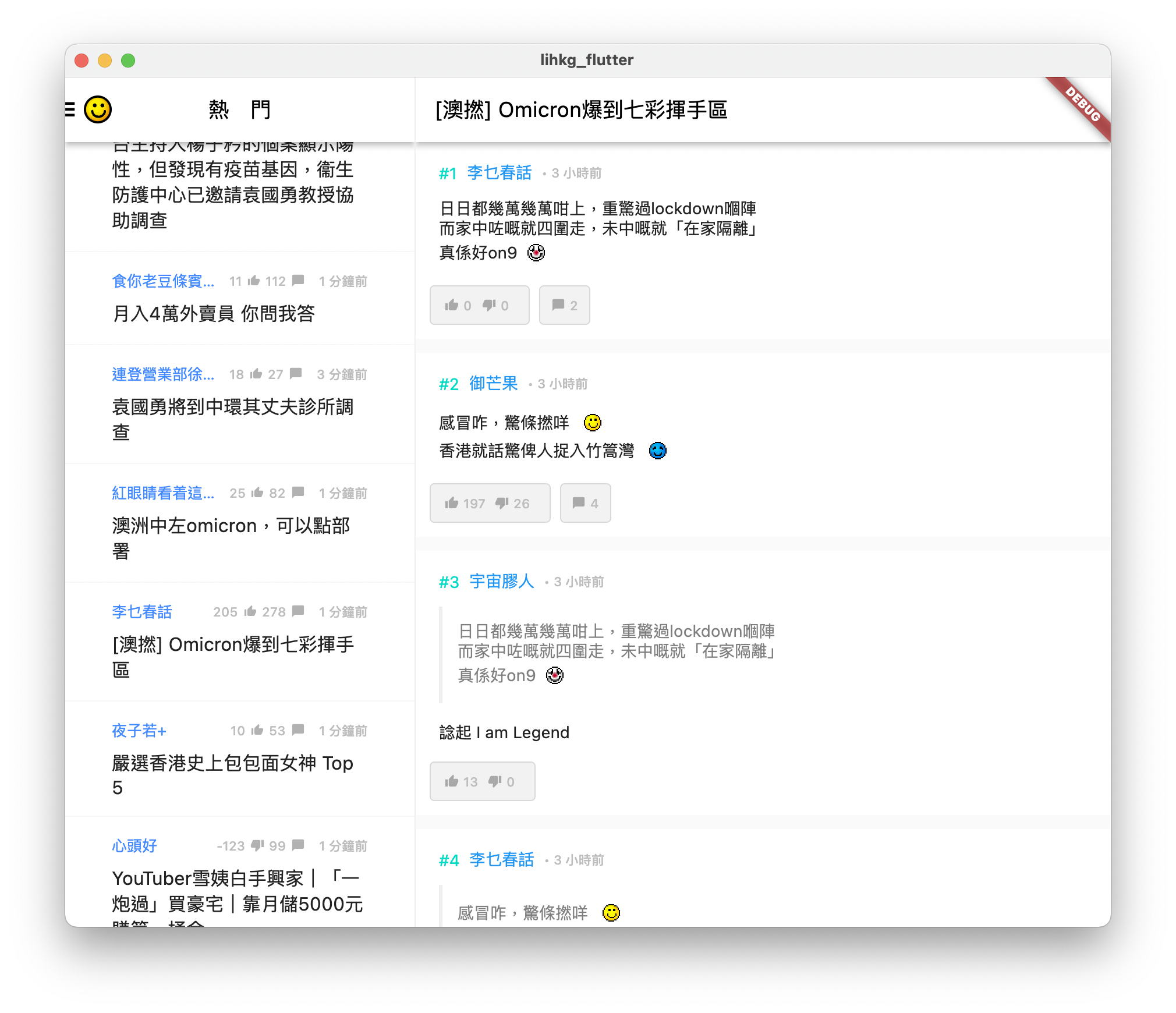The width and height of the screenshot is (1176, 1013).
Task: Select thread 月入4萬外賣員 你問我答
Action: (x=214, y=314)
